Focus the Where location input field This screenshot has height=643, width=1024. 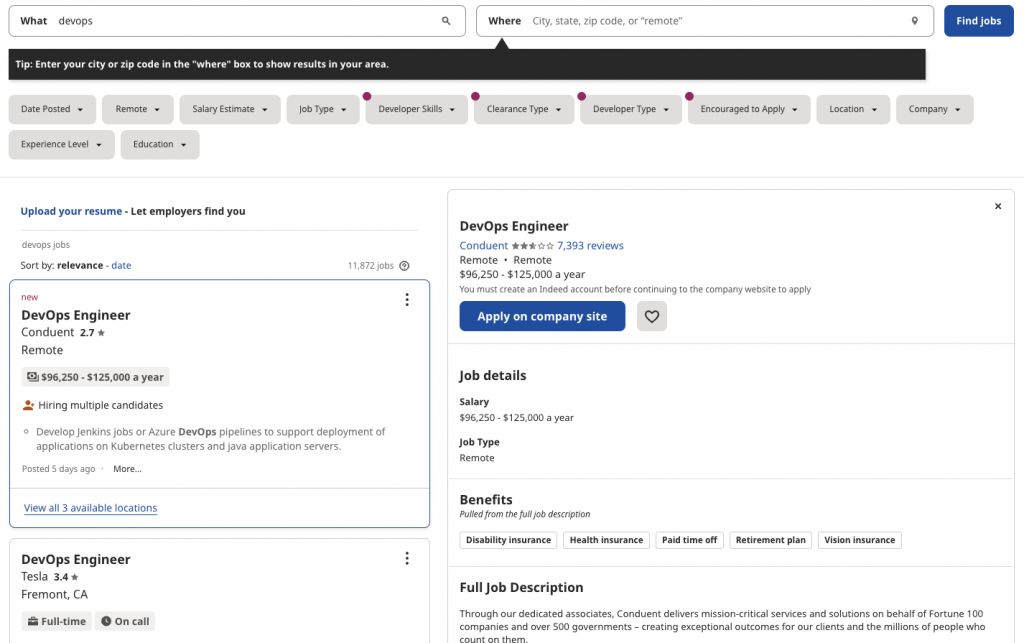coord(715,21)
